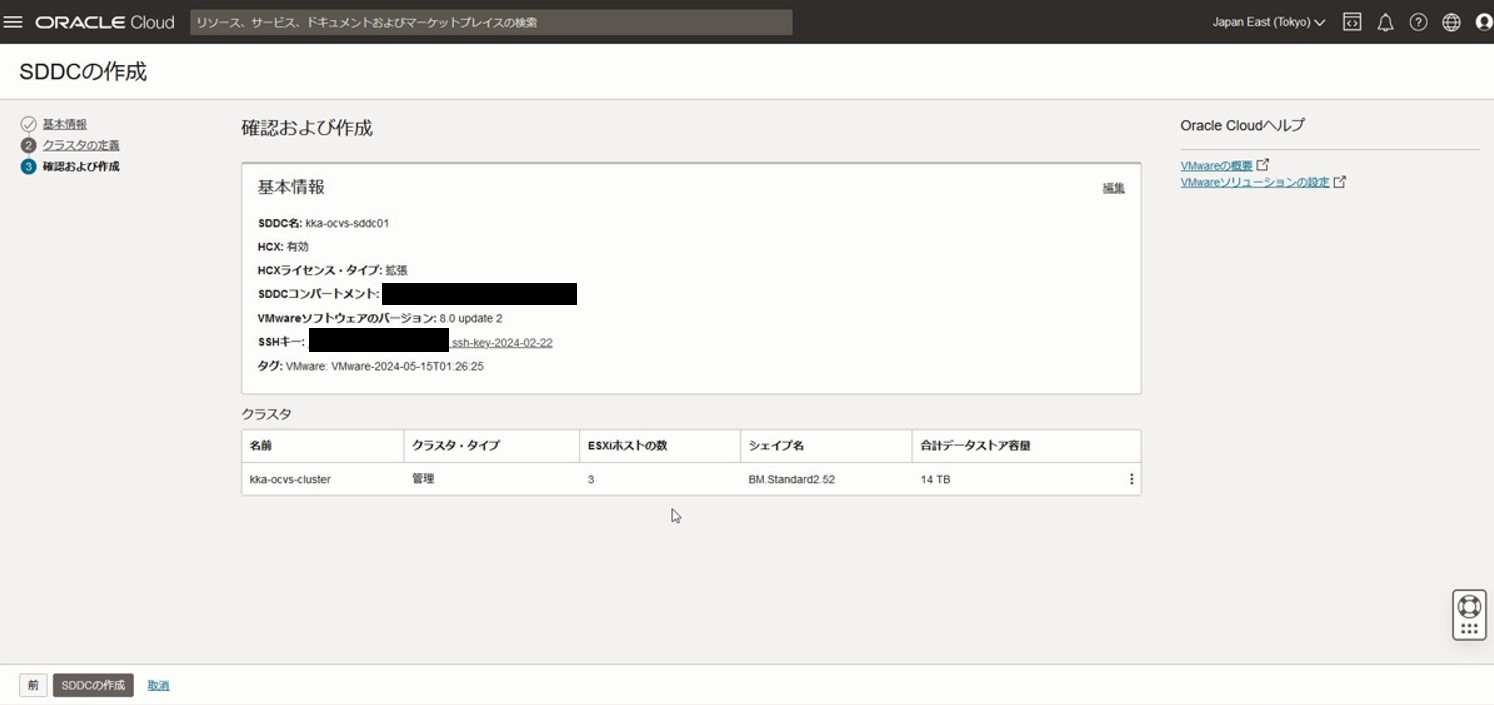Click the SDDCの作成 button
1494x705 pixels.
tap(93, 685)
